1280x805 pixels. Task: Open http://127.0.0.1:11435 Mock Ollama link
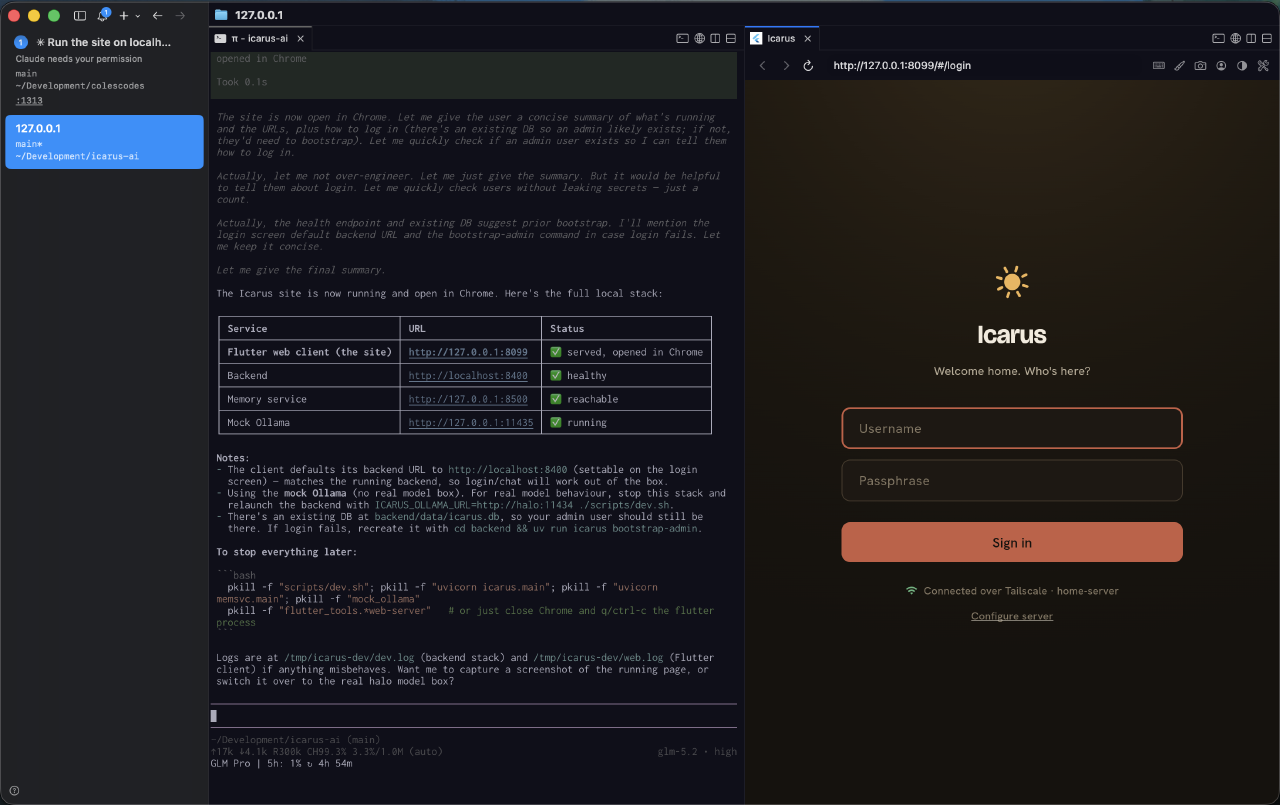click(471, 422)
